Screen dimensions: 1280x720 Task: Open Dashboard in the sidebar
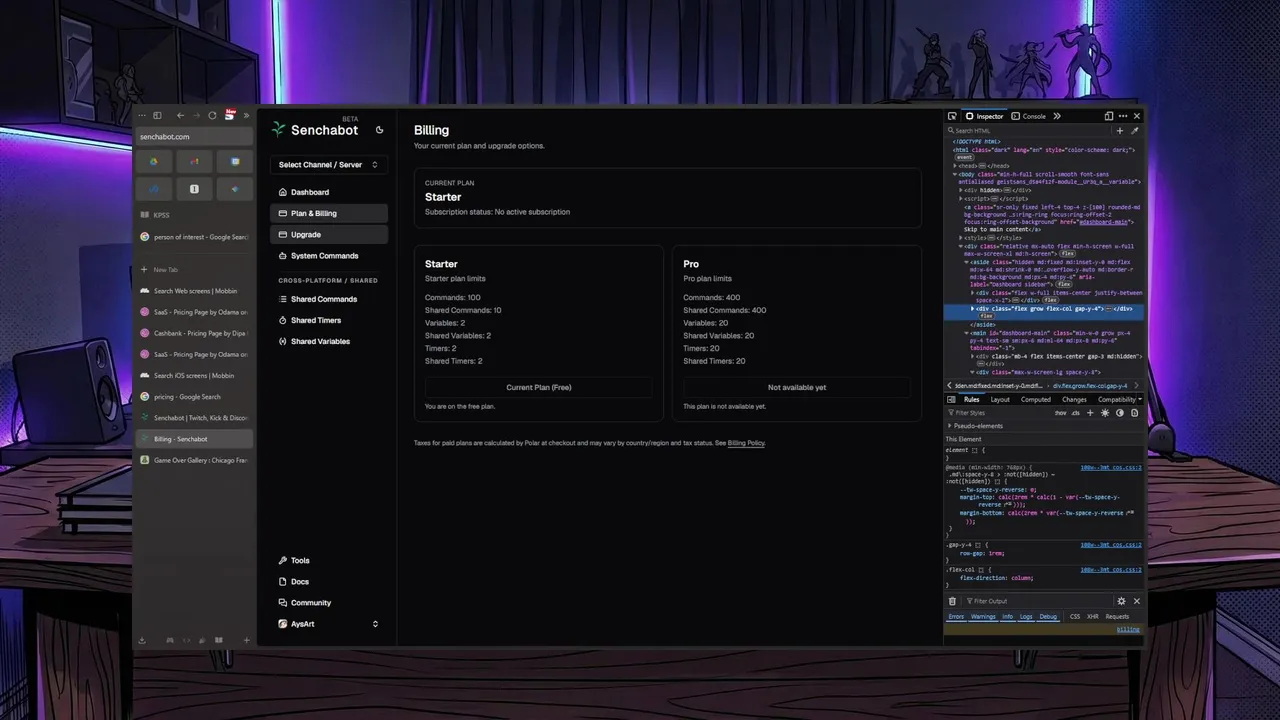click(x=328, y=192)
